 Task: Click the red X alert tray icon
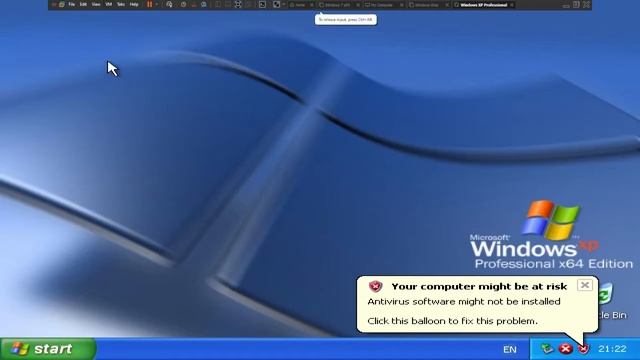click(566, 349)
